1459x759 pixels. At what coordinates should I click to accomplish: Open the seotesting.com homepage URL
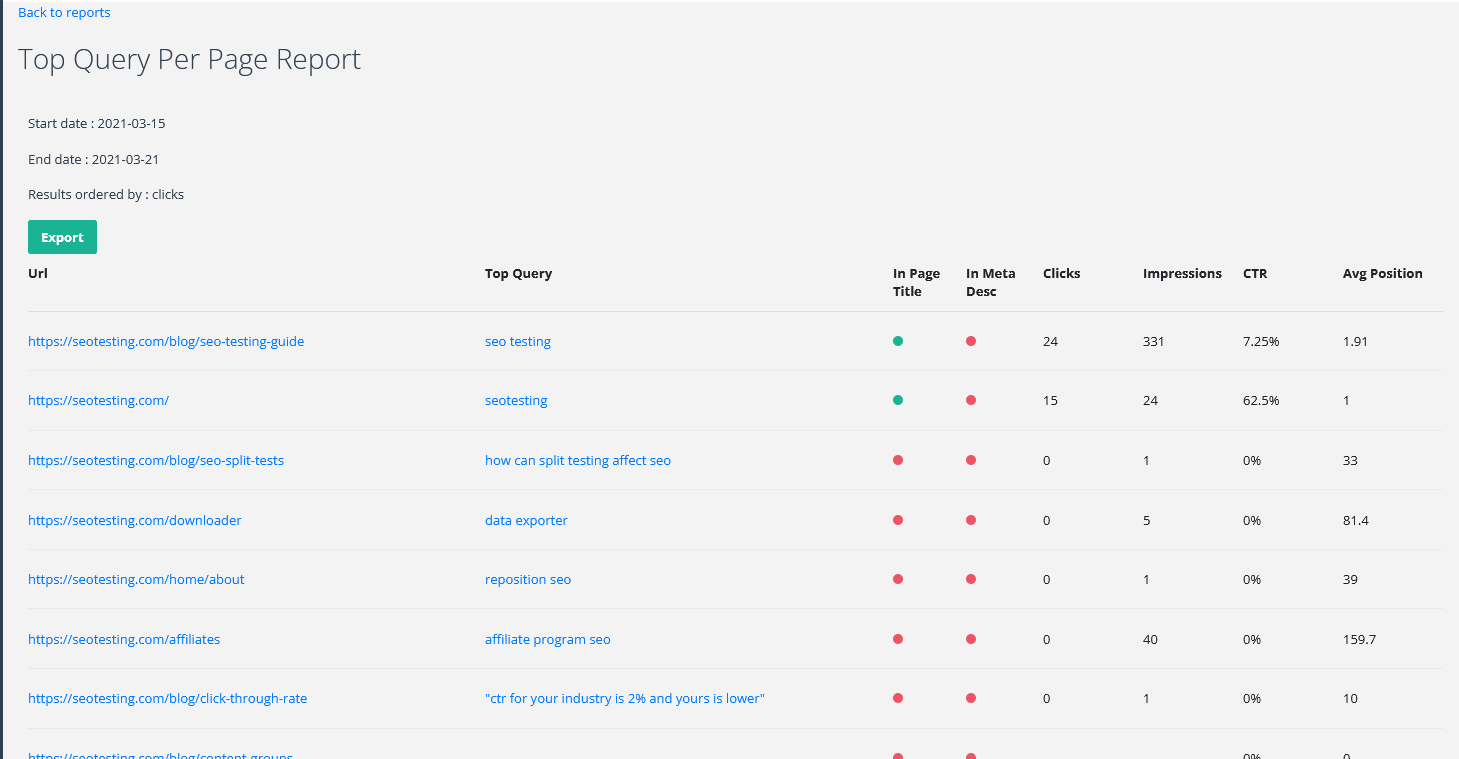(x=98, y=400)
